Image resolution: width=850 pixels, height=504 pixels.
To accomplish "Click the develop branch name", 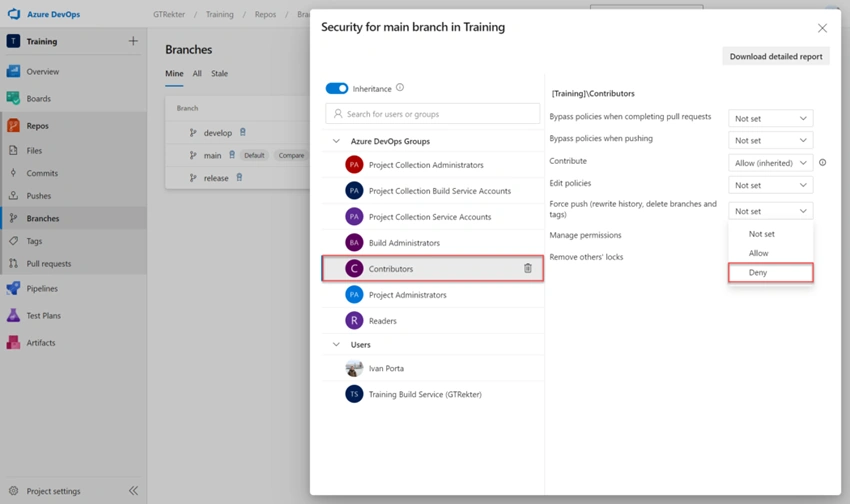I will pyautogui.click(x=217, y=133).
